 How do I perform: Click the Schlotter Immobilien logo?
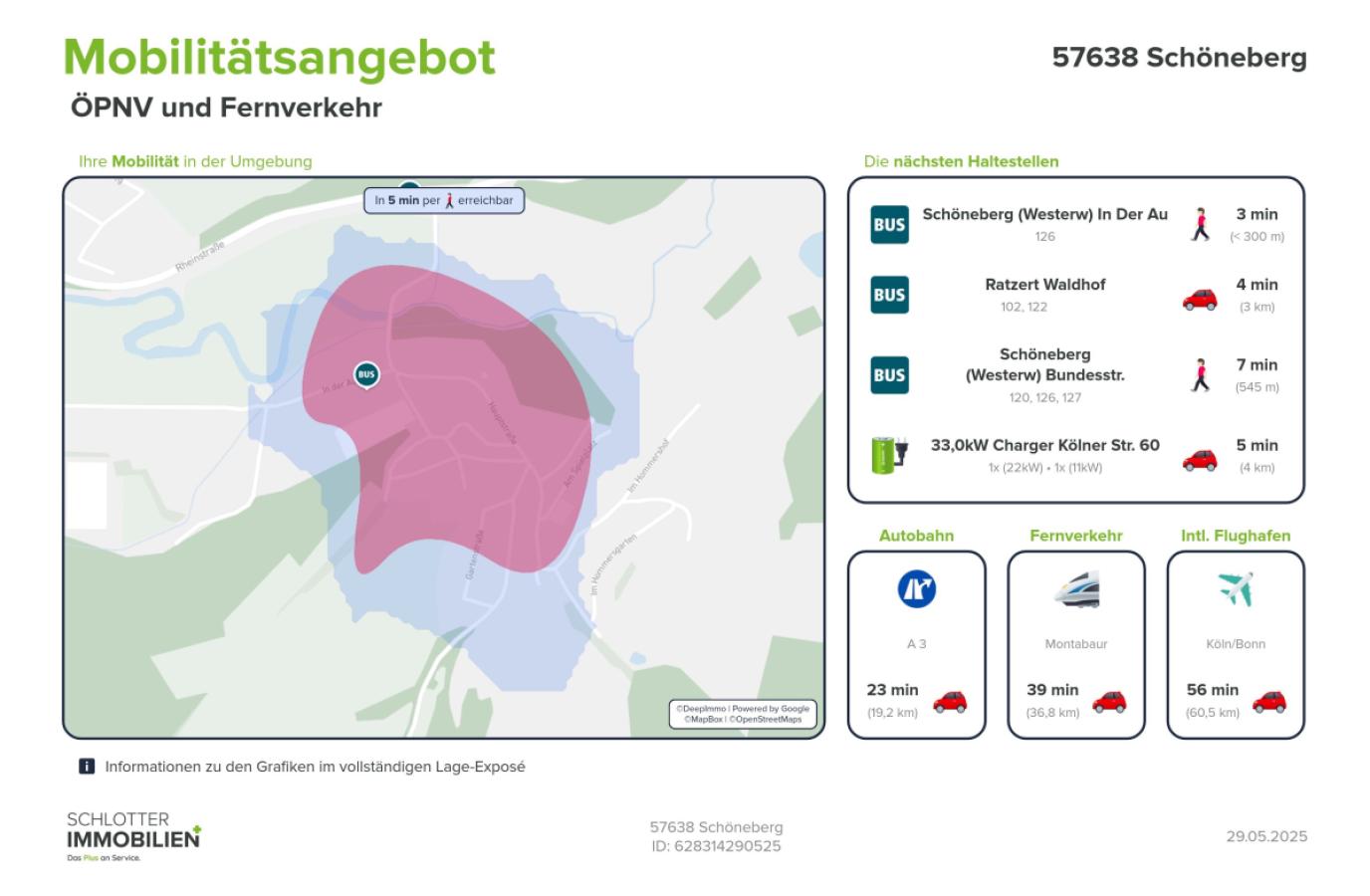click(x=133, y=835)
